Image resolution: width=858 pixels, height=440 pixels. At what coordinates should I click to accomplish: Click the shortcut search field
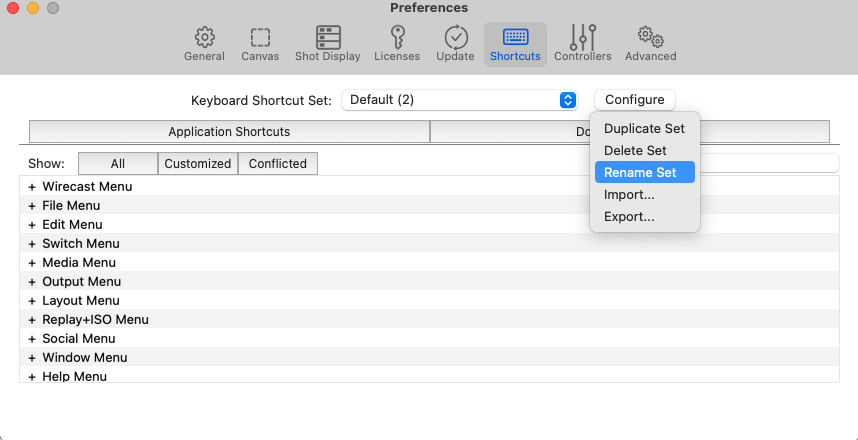(x=769, y=163)
